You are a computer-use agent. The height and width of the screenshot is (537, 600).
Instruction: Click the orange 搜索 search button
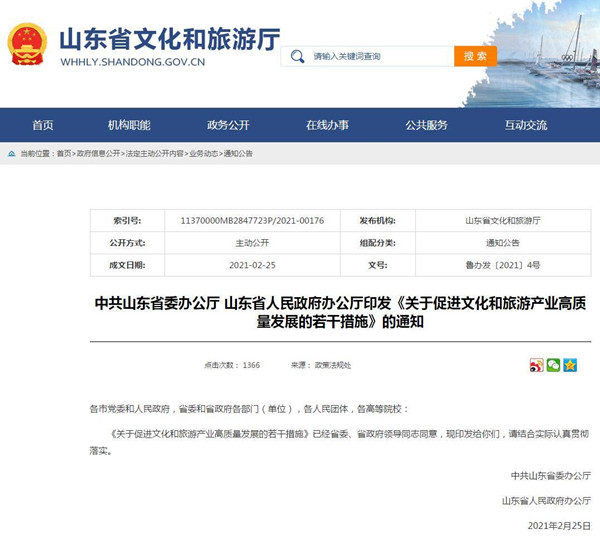pyautogui.click(x=476, y=56)
